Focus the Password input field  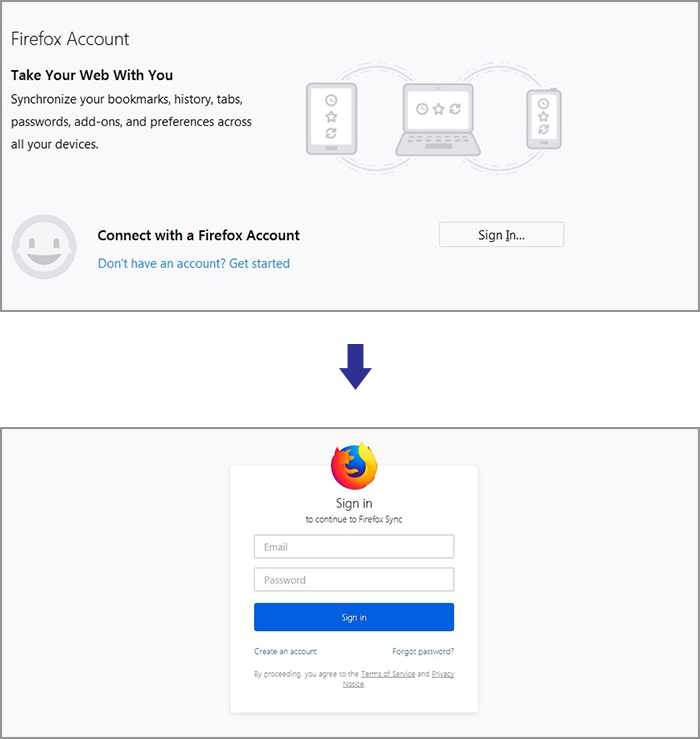point(354,580)
